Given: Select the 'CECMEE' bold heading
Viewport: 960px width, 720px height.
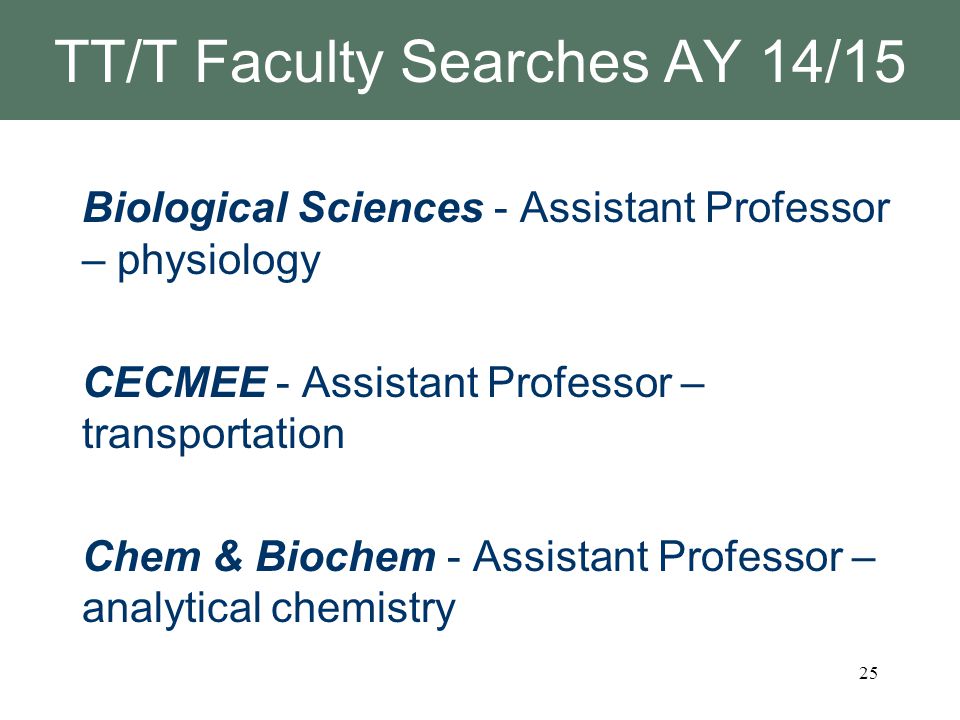Looking at the screenshot, I should 175,383.
